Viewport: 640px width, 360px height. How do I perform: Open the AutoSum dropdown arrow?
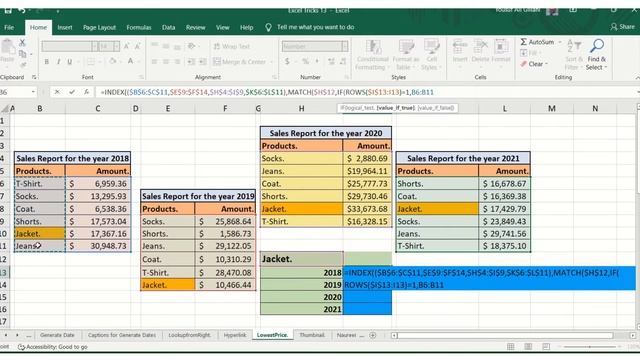[560, 42]
